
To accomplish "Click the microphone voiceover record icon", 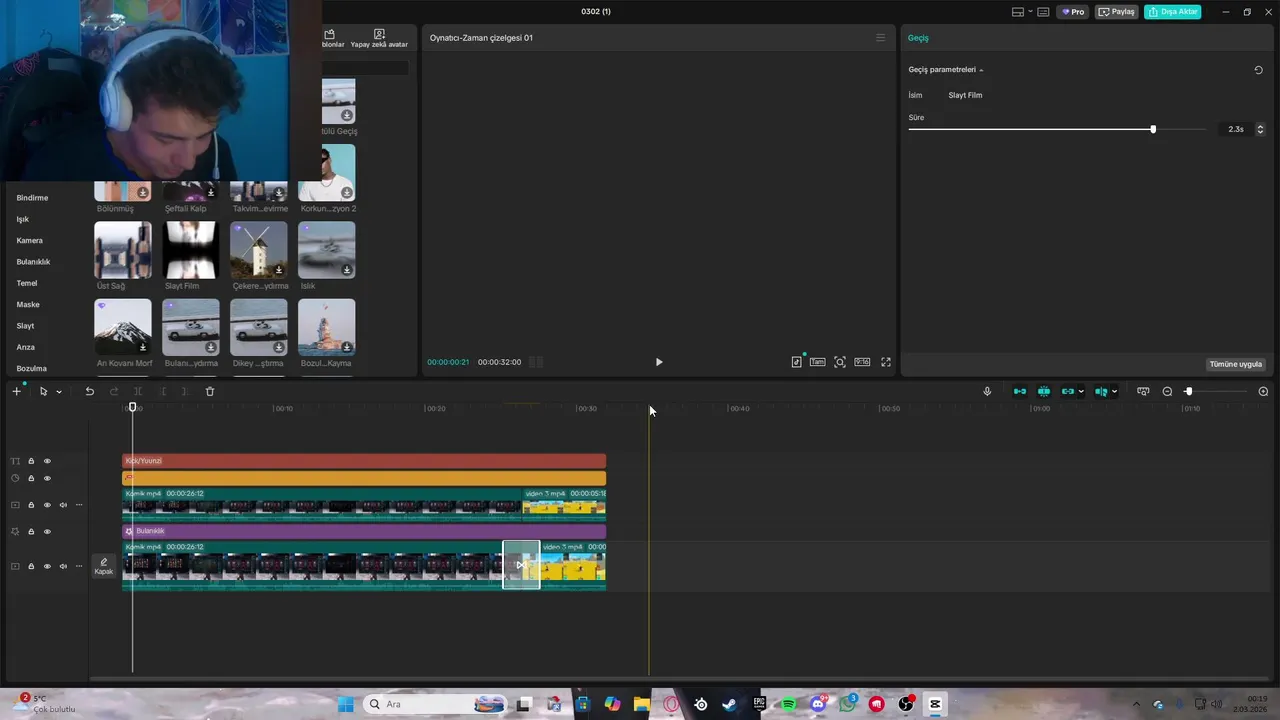I will click(987, 391).
